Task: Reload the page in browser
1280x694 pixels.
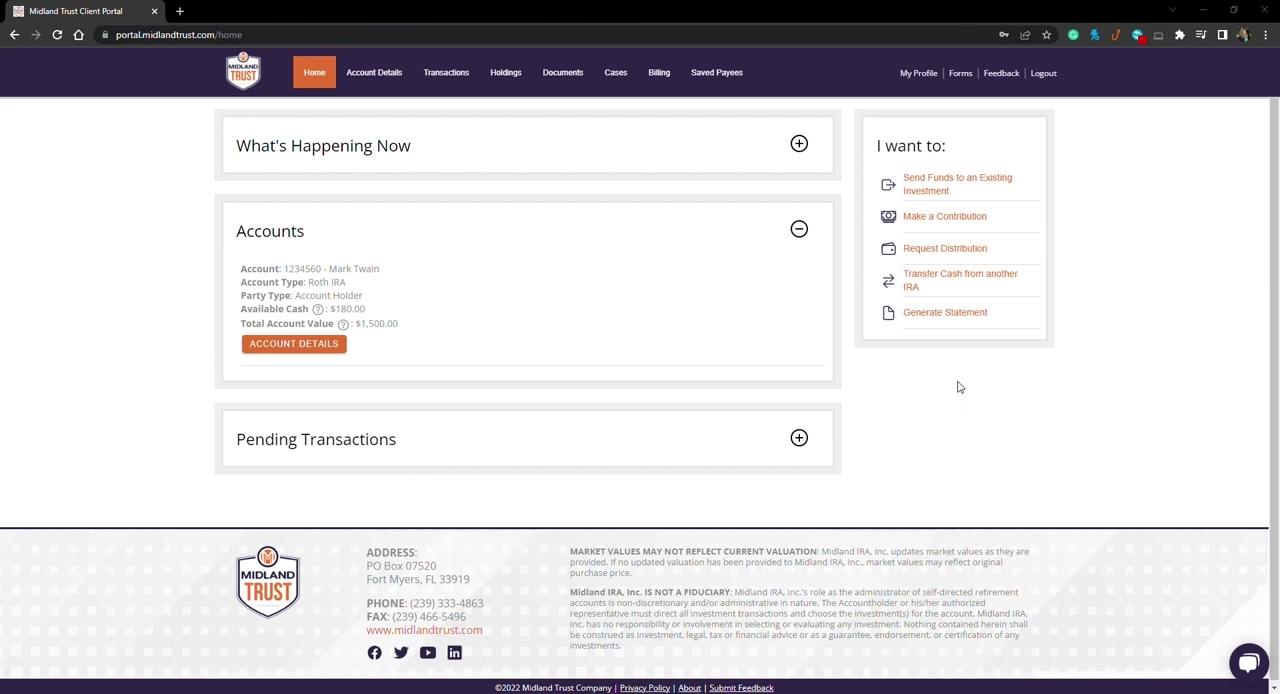Action: click(x=57, y=35)
